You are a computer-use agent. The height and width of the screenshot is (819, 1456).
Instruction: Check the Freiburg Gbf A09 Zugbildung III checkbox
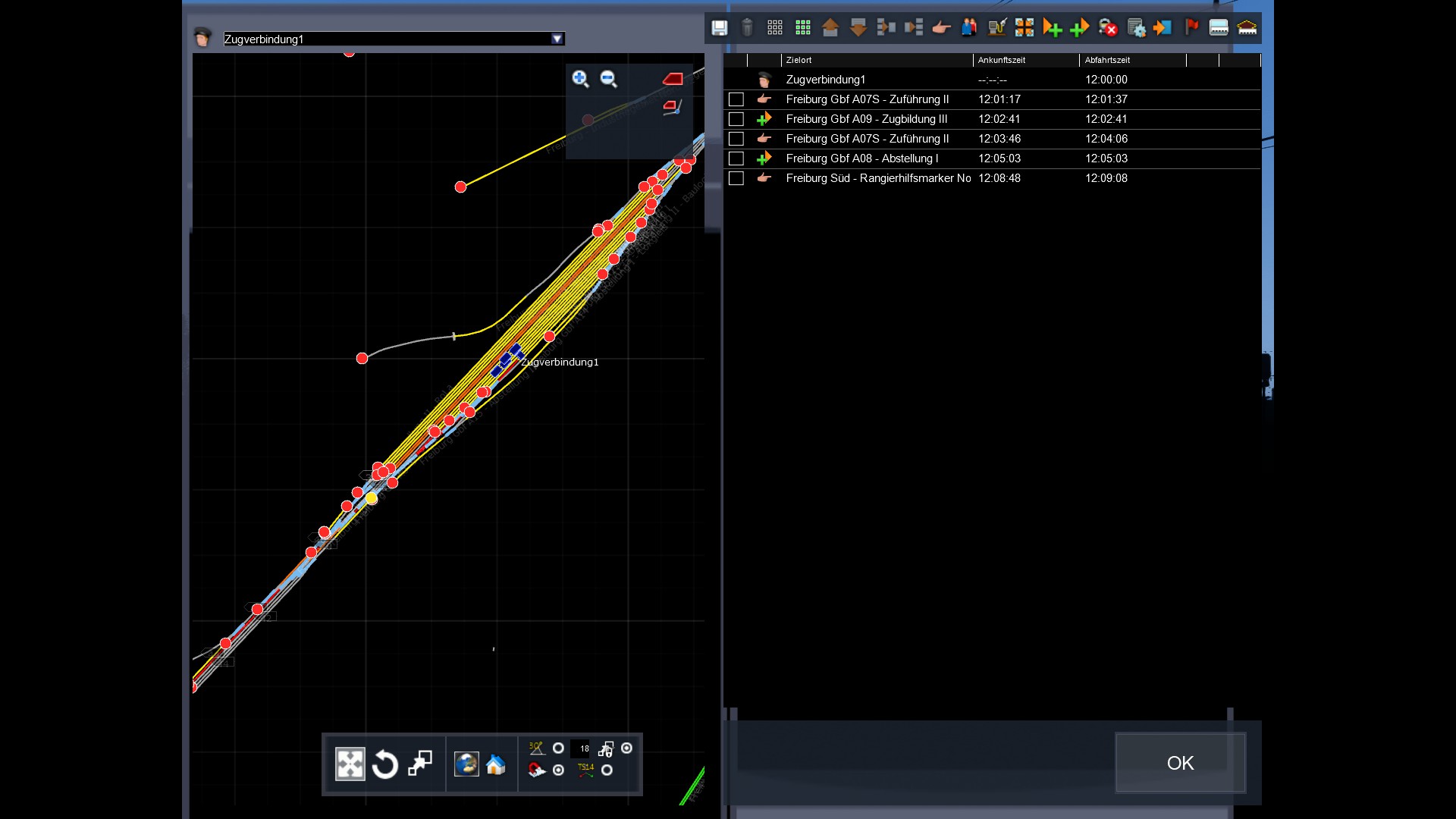736,119
